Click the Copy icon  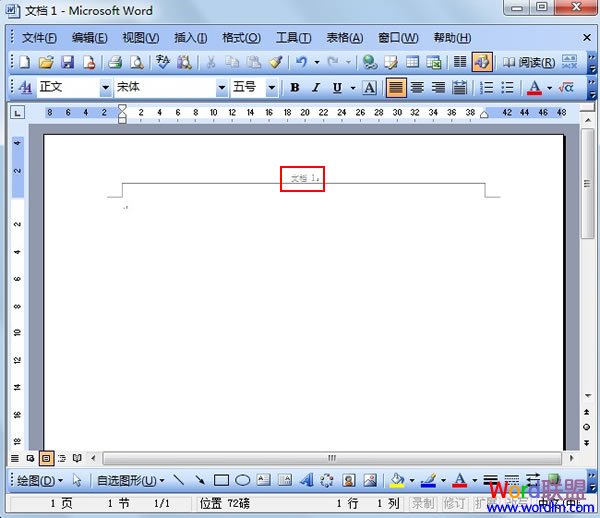(x=232, y=62)
